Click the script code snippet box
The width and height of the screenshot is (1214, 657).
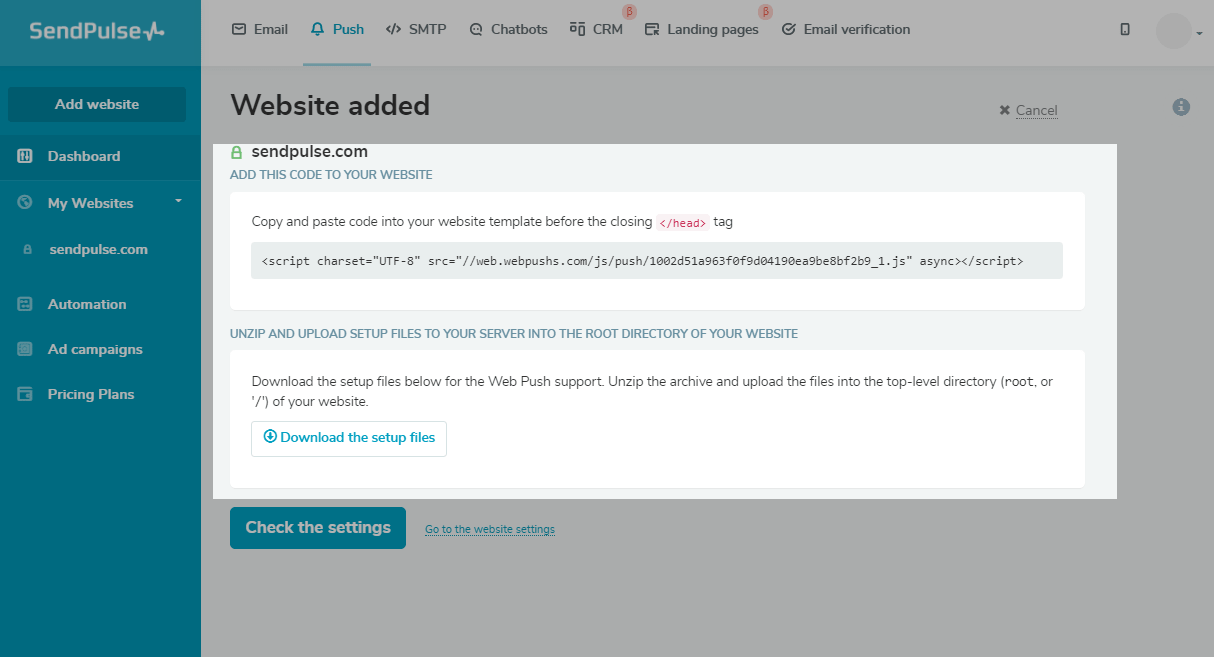(656, 261)
